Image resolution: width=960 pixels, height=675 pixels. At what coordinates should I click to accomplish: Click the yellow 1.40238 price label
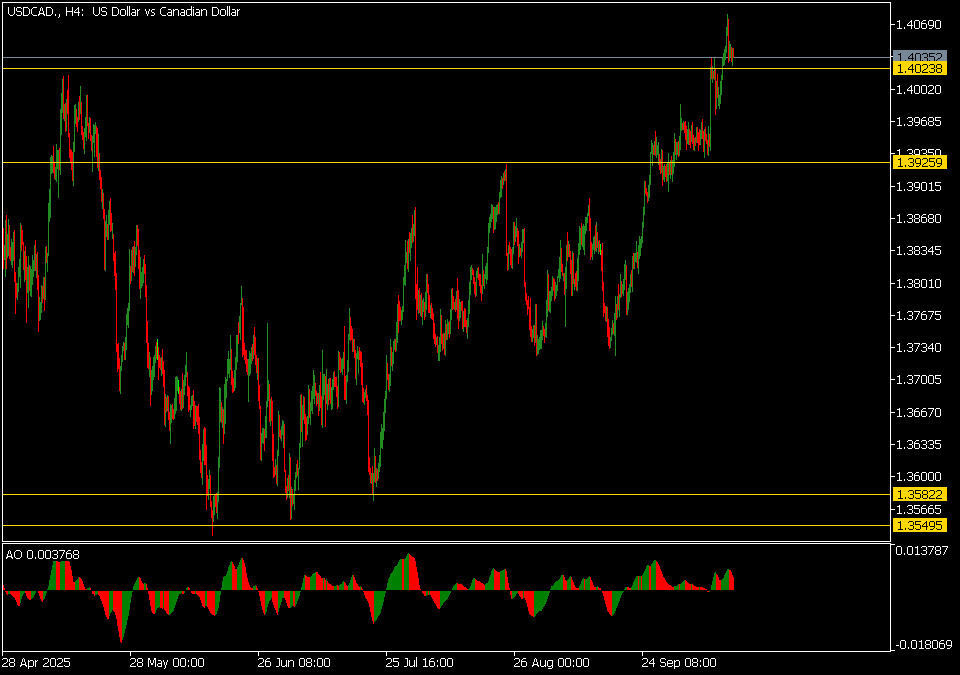click(920, 68)
